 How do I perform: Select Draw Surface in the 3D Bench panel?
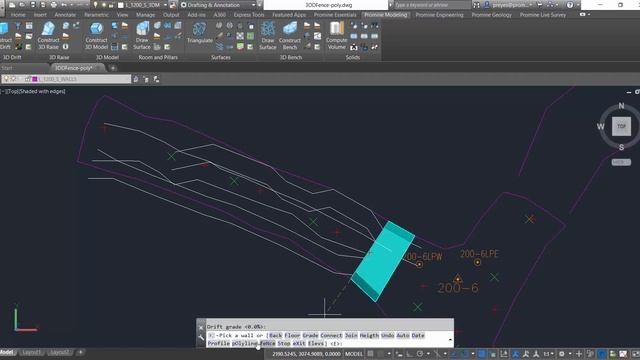click(268, 36)
